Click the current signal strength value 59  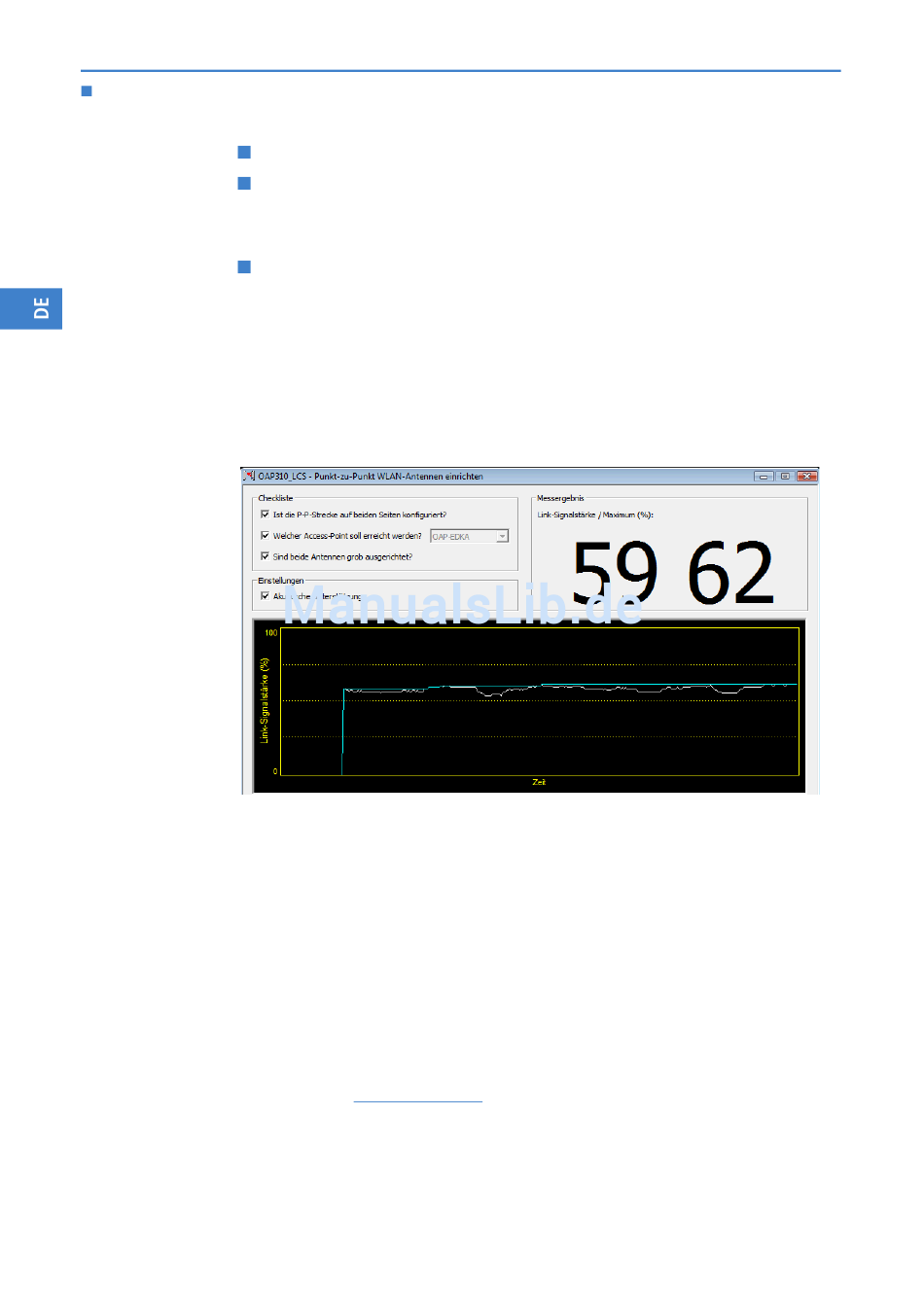click(x=615, y=573)
